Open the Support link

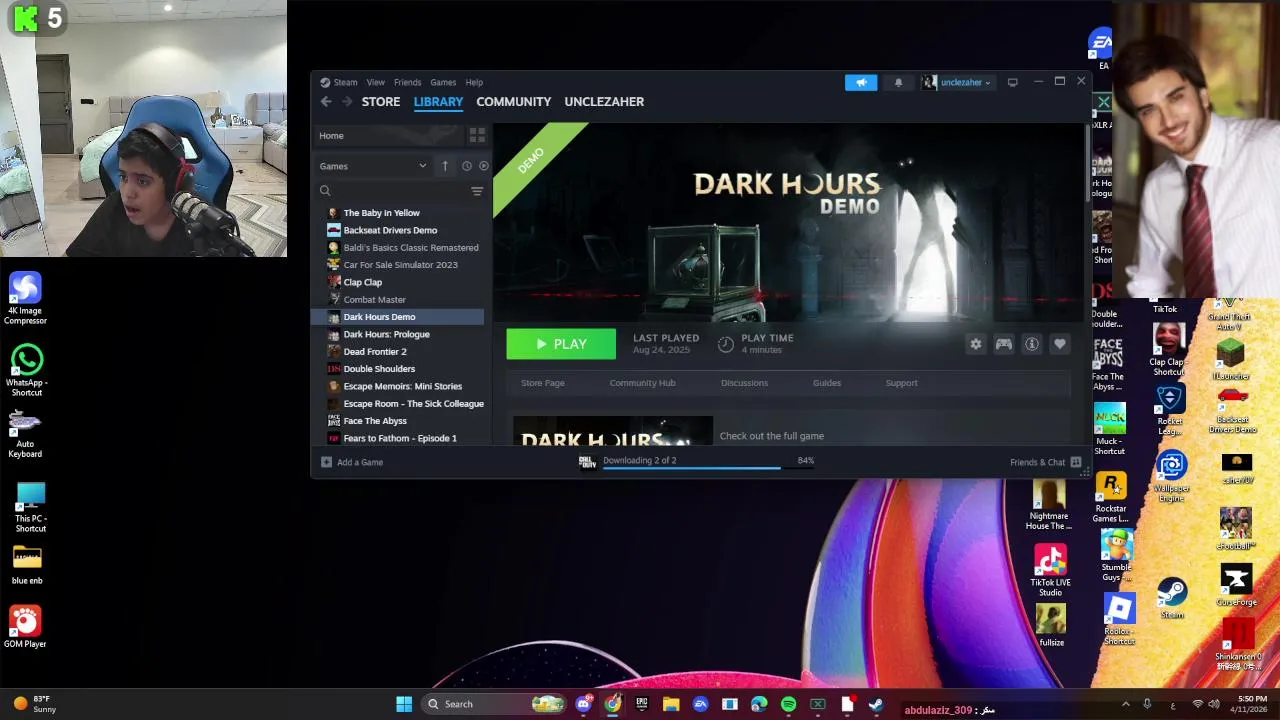point(901,383)
